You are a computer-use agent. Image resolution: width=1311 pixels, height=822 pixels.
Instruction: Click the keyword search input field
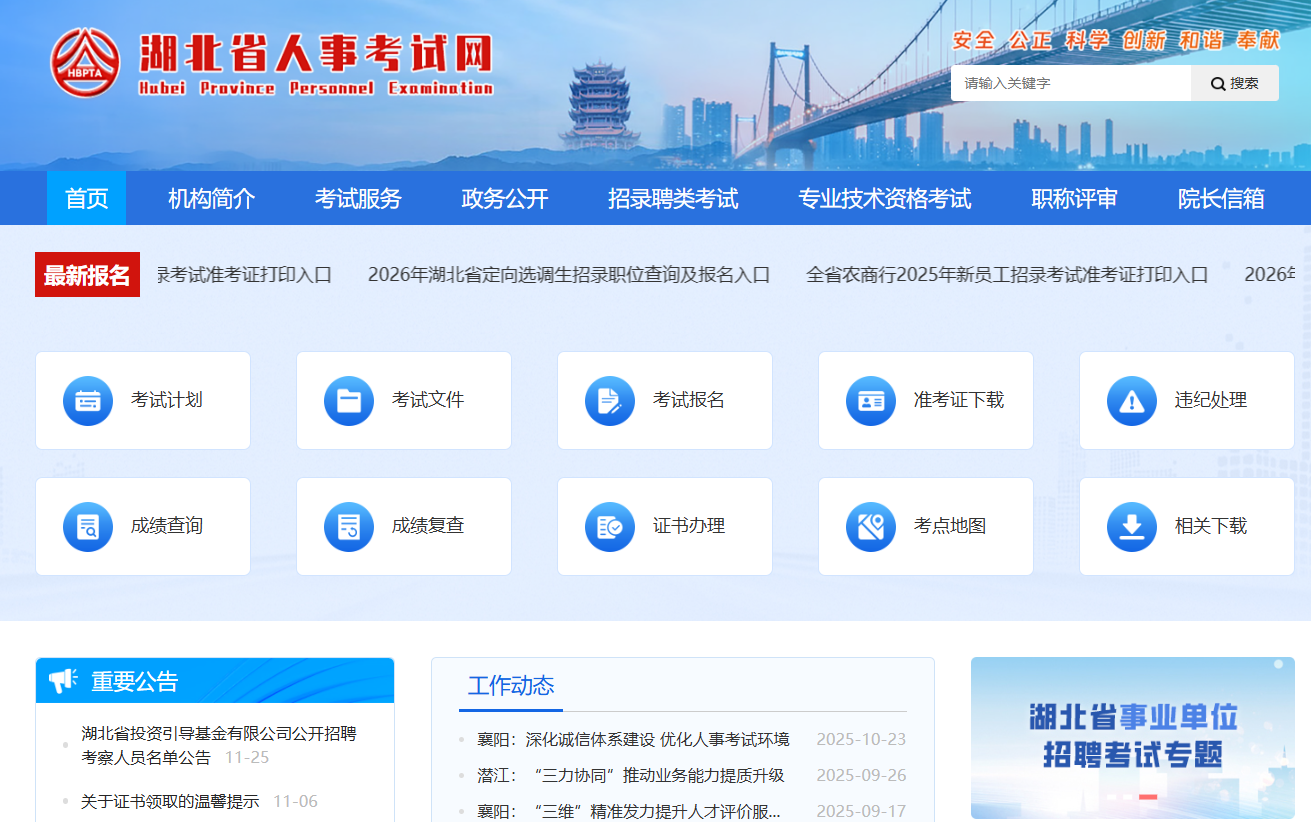pos(1070,84)
